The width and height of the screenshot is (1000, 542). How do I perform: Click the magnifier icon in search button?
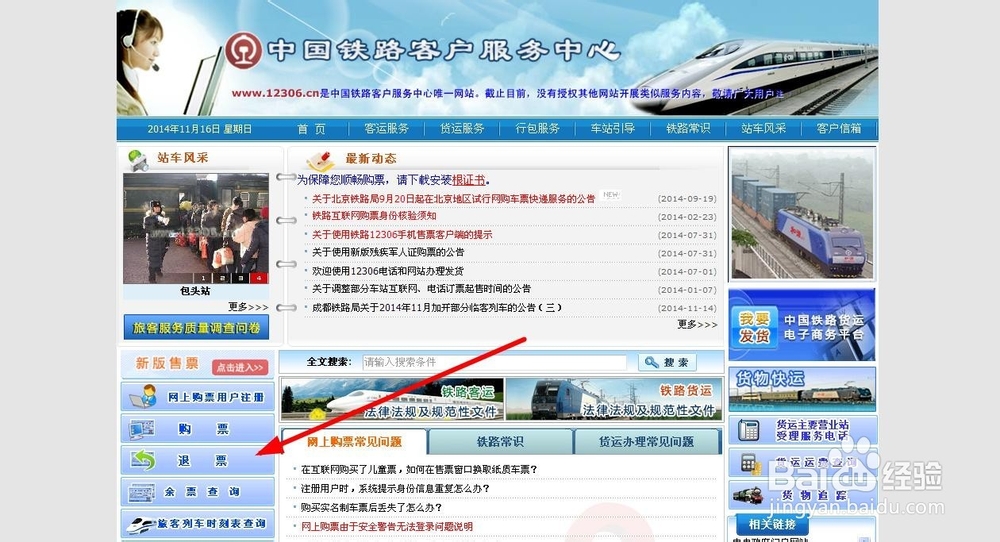click(x=651, y=362)
